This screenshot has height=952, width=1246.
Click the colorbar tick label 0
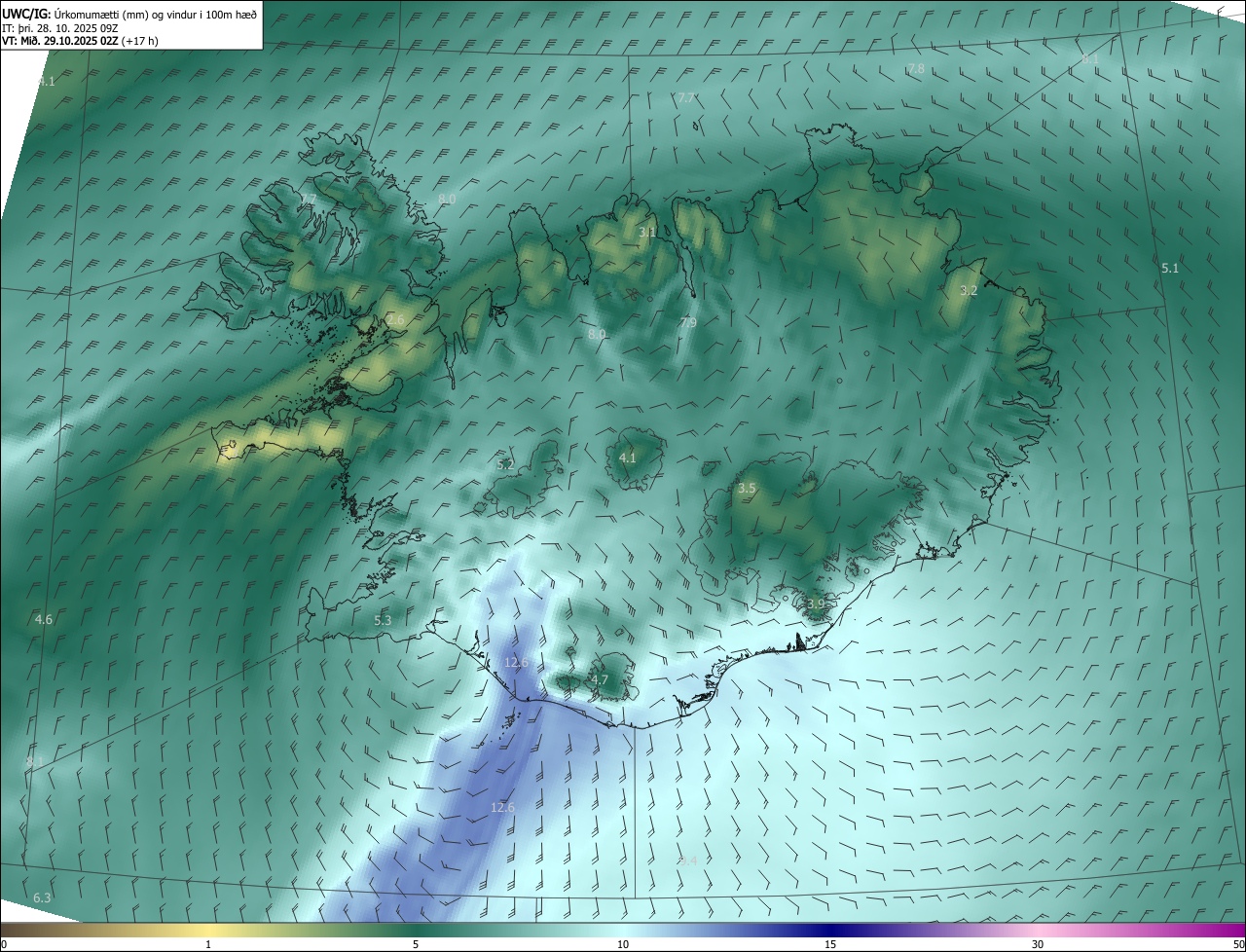tap(4, 944)
